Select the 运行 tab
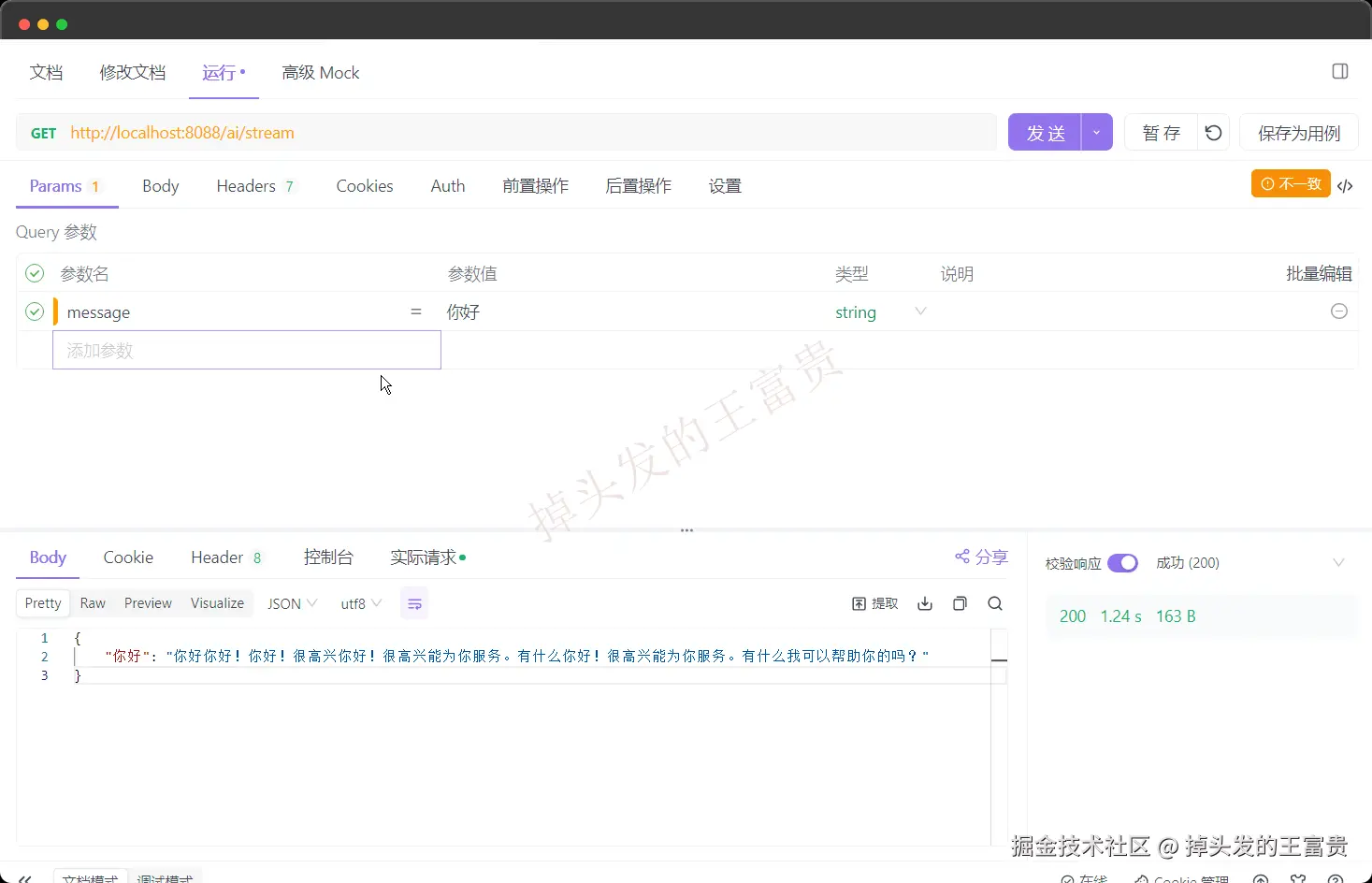This screenshot has width=1372, height=883. [x=224, y=73]
